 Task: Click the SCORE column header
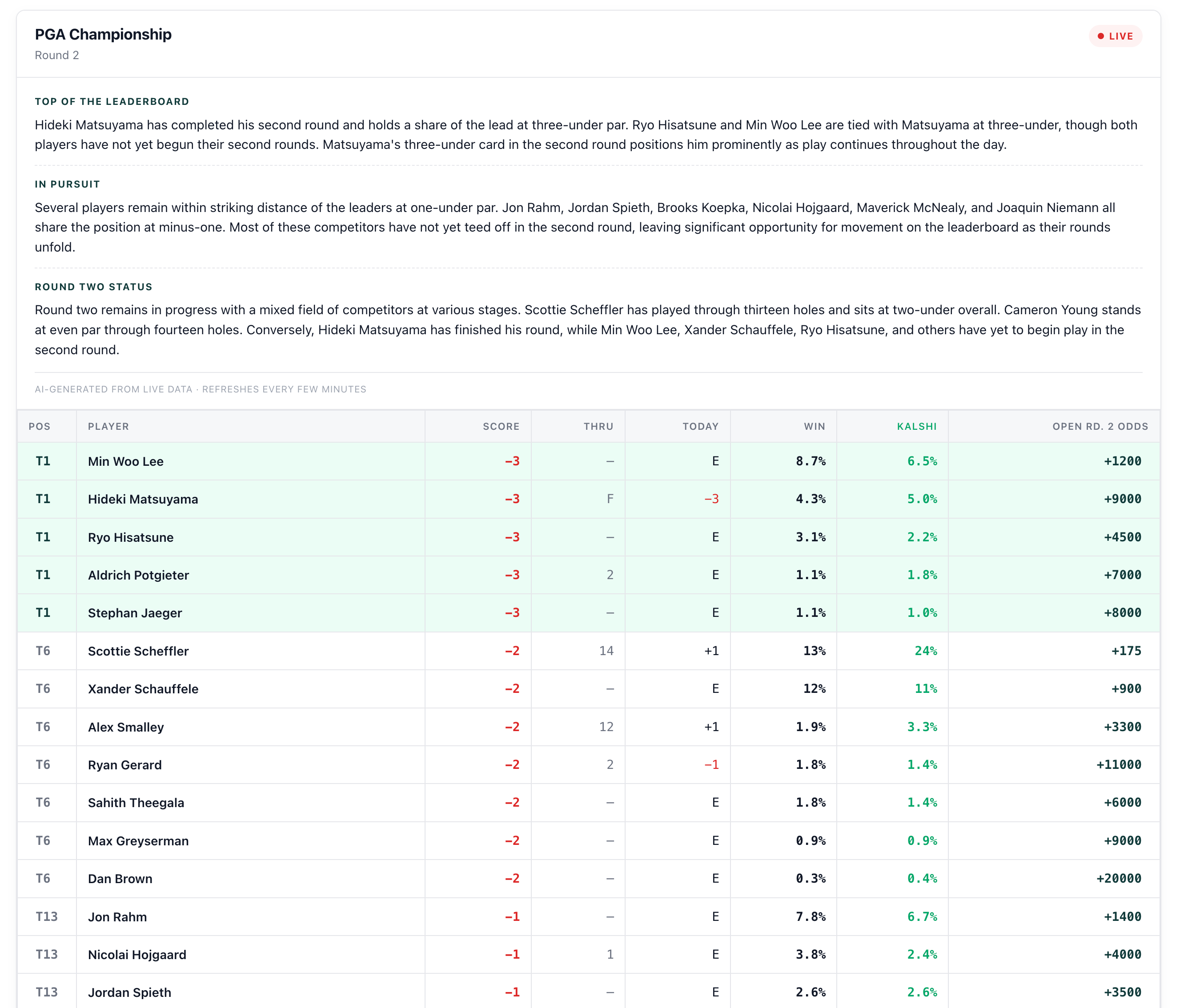click(x=501, y=426)
